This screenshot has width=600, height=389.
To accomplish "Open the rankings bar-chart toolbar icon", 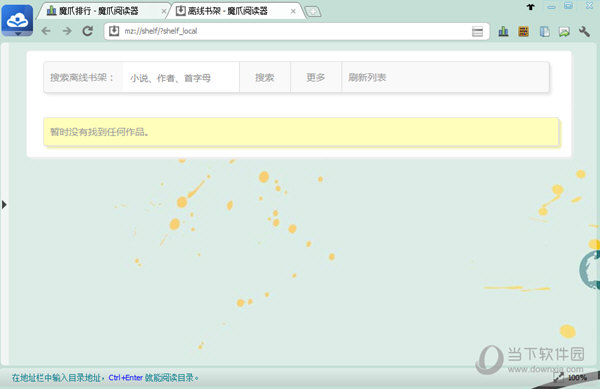I will coord(503,31).
